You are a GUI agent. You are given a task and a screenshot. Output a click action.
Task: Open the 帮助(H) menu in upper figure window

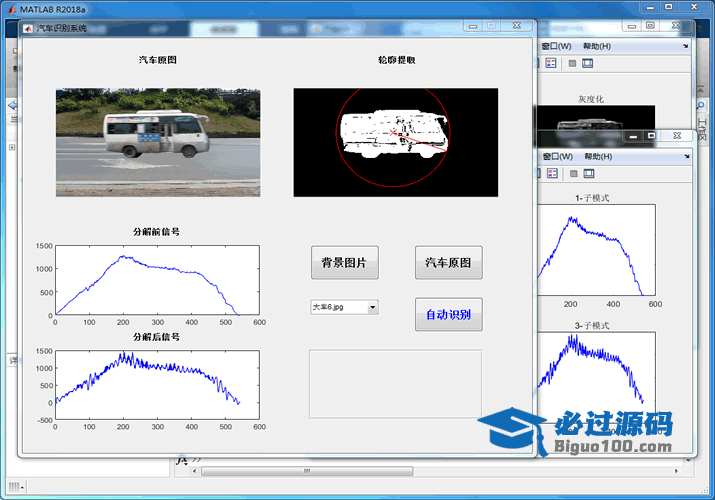point(596,46)
